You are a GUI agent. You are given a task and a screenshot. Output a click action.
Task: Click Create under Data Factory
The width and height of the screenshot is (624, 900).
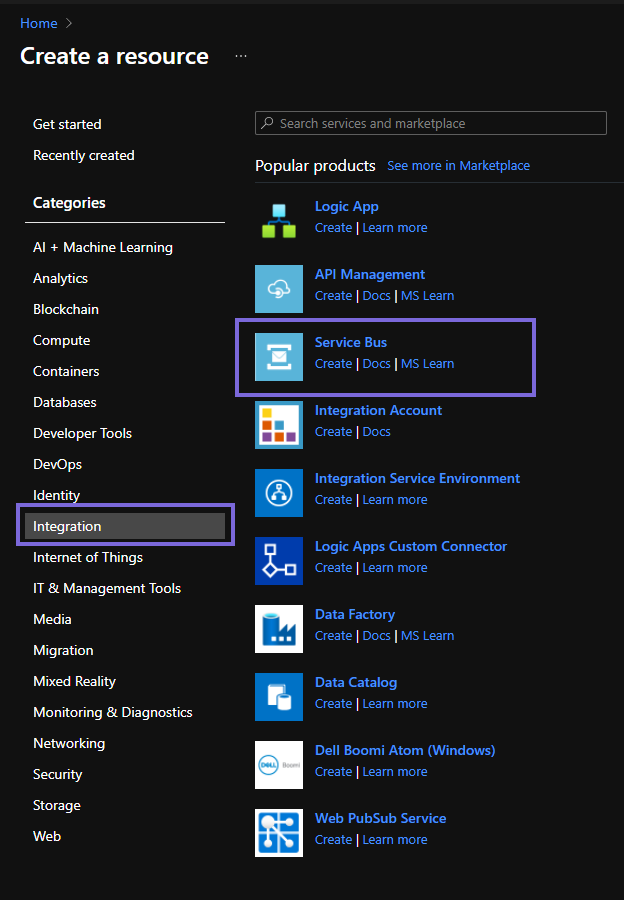click(x=334, y=636)
